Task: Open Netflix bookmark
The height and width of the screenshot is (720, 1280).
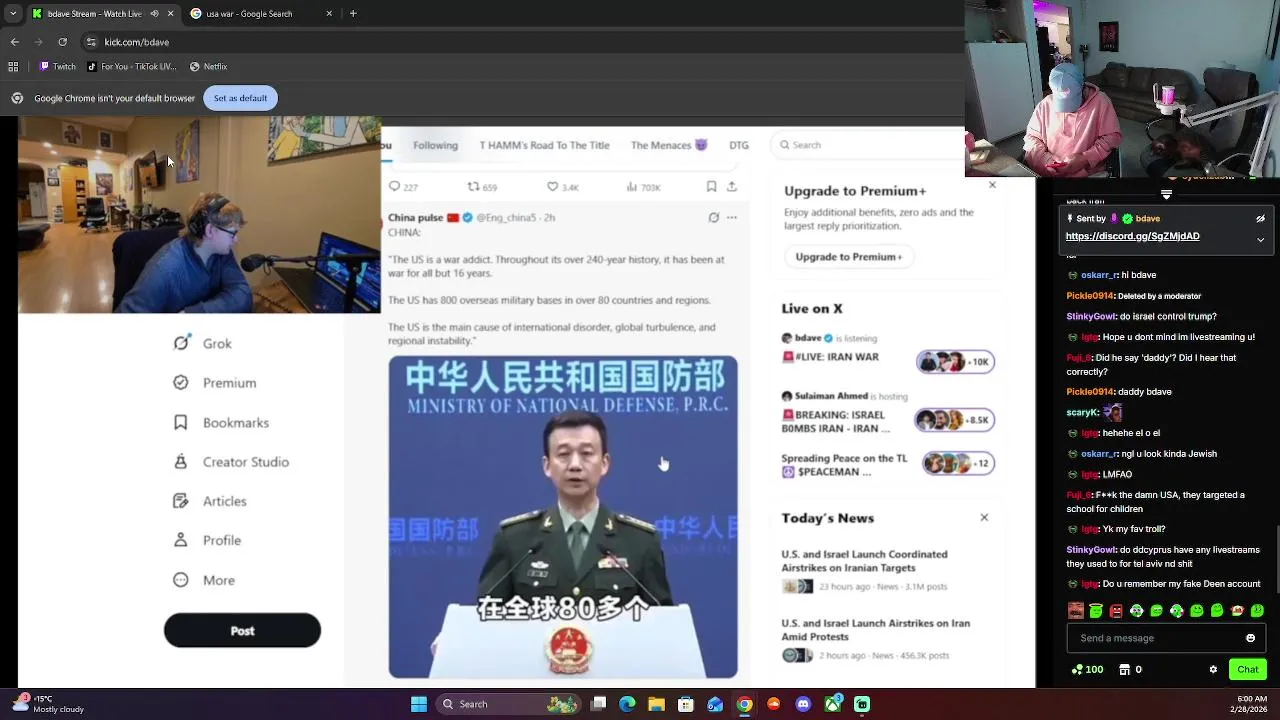Action: (208, 67)
